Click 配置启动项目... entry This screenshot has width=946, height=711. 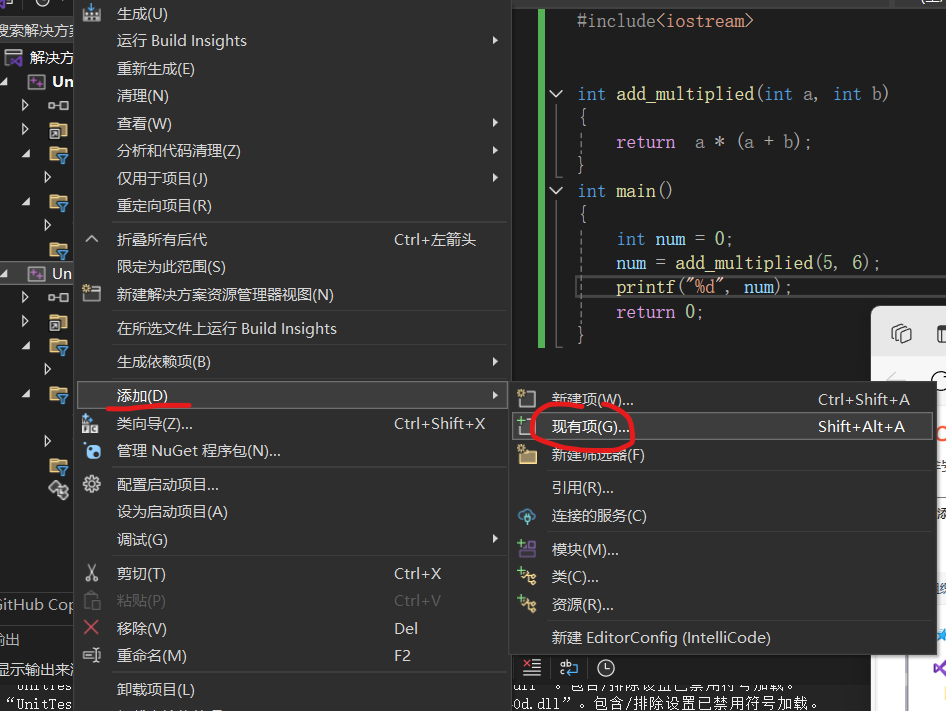[293, 484]
